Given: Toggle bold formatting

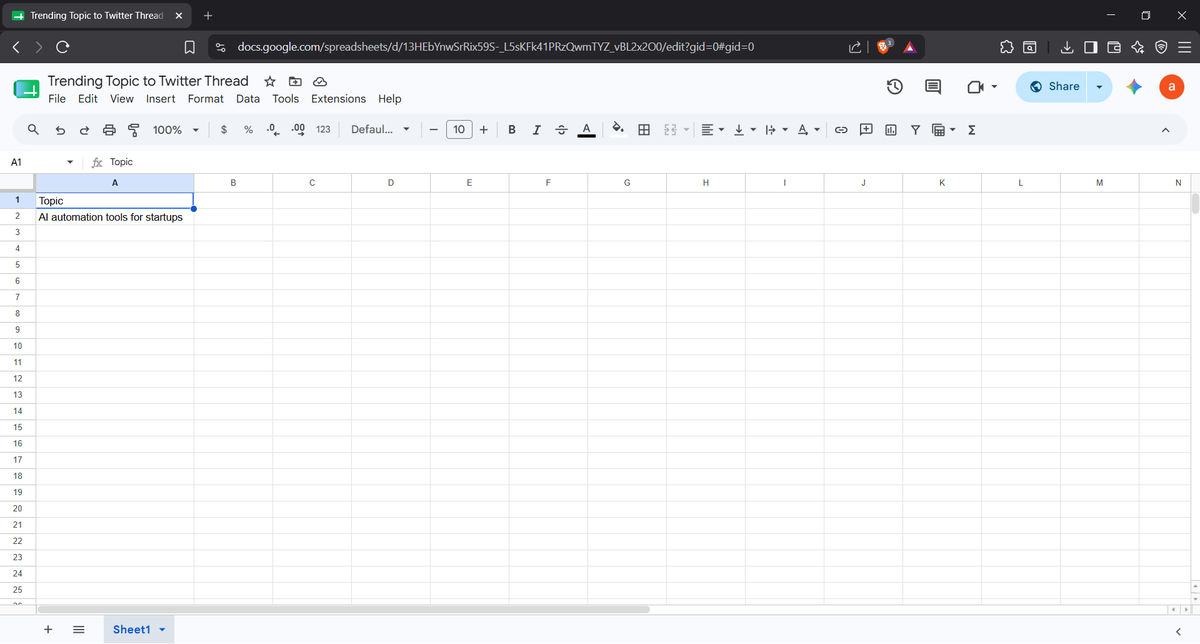Looking at the screenshot, I should pyautogui.click(x=513, y=130).
